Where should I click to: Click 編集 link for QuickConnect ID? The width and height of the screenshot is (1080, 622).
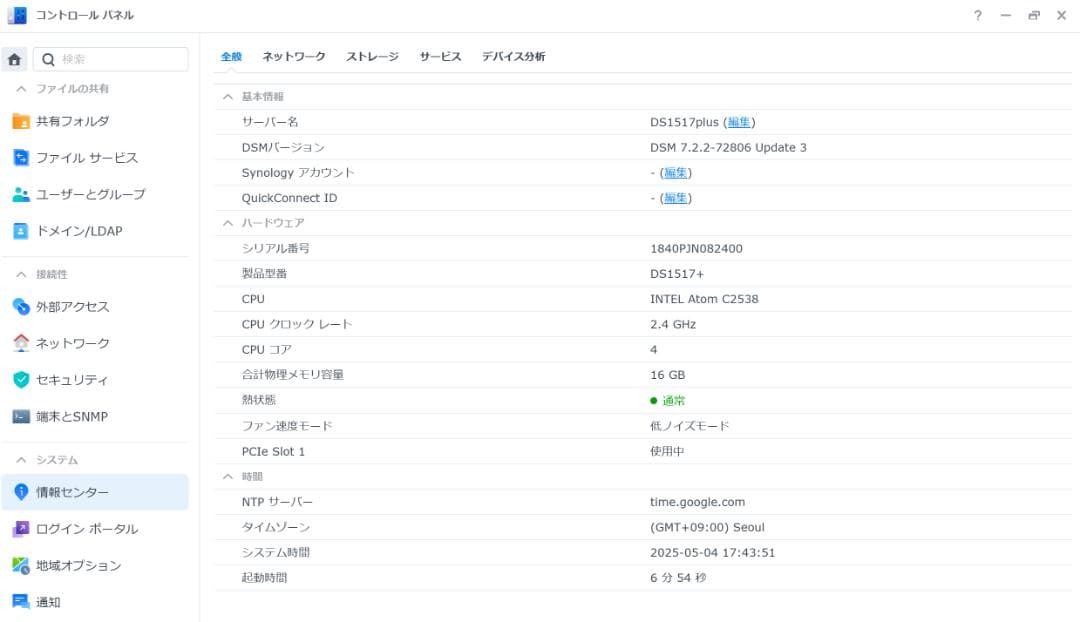(x=675, y=198)
